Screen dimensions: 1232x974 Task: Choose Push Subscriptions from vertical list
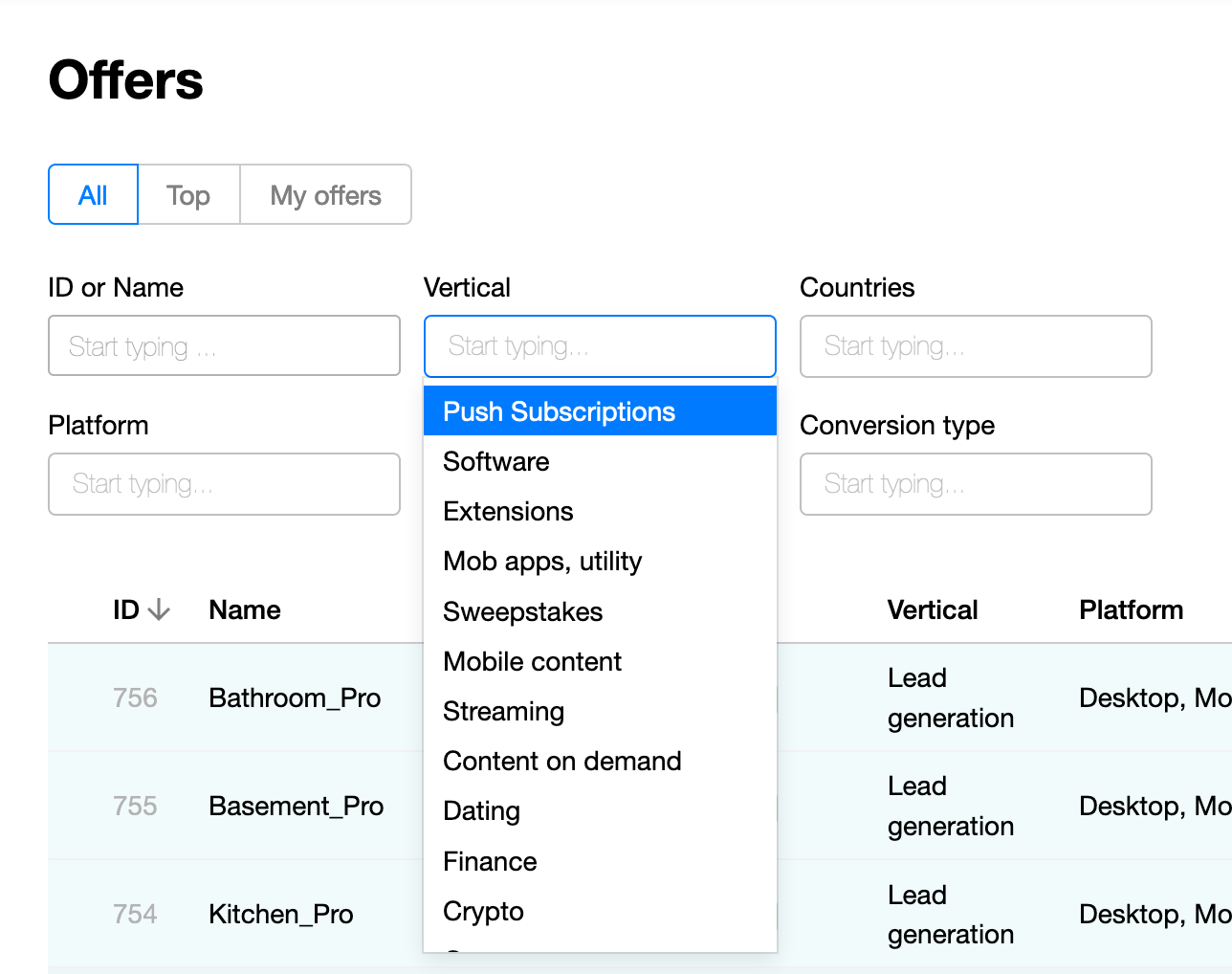pyautogui.click(x=560, y=411)
